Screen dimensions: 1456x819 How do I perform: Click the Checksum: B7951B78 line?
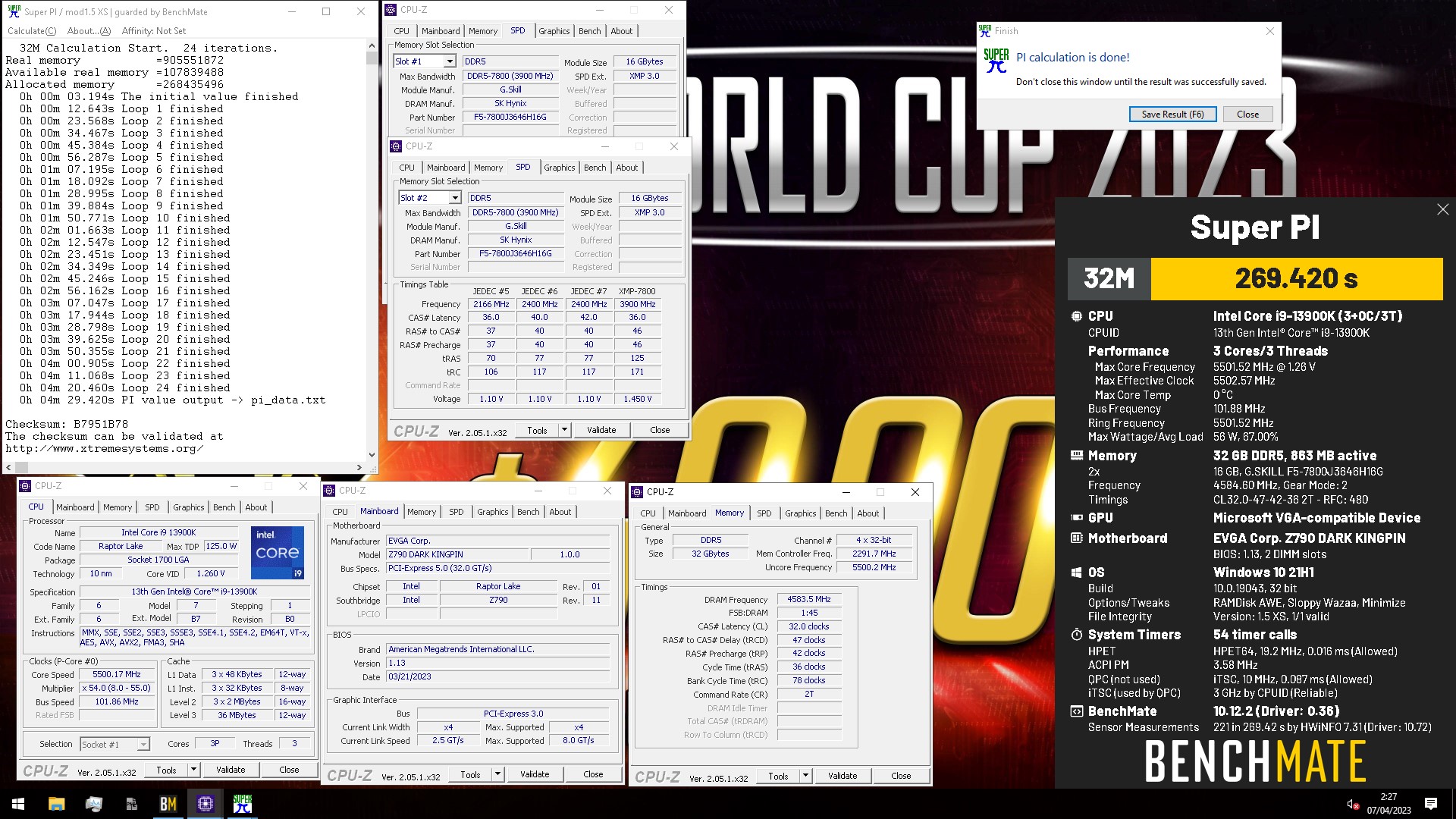coord(67,425)
